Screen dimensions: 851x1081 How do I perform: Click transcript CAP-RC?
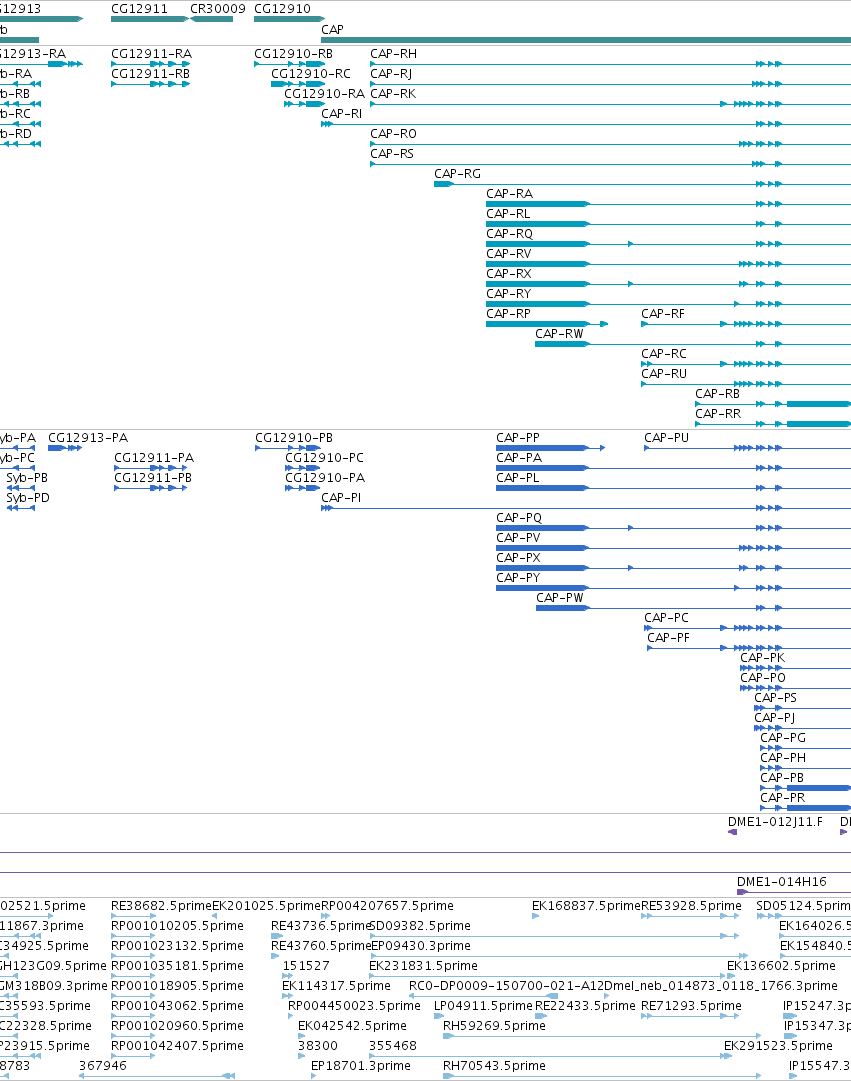tap(663, 354)
